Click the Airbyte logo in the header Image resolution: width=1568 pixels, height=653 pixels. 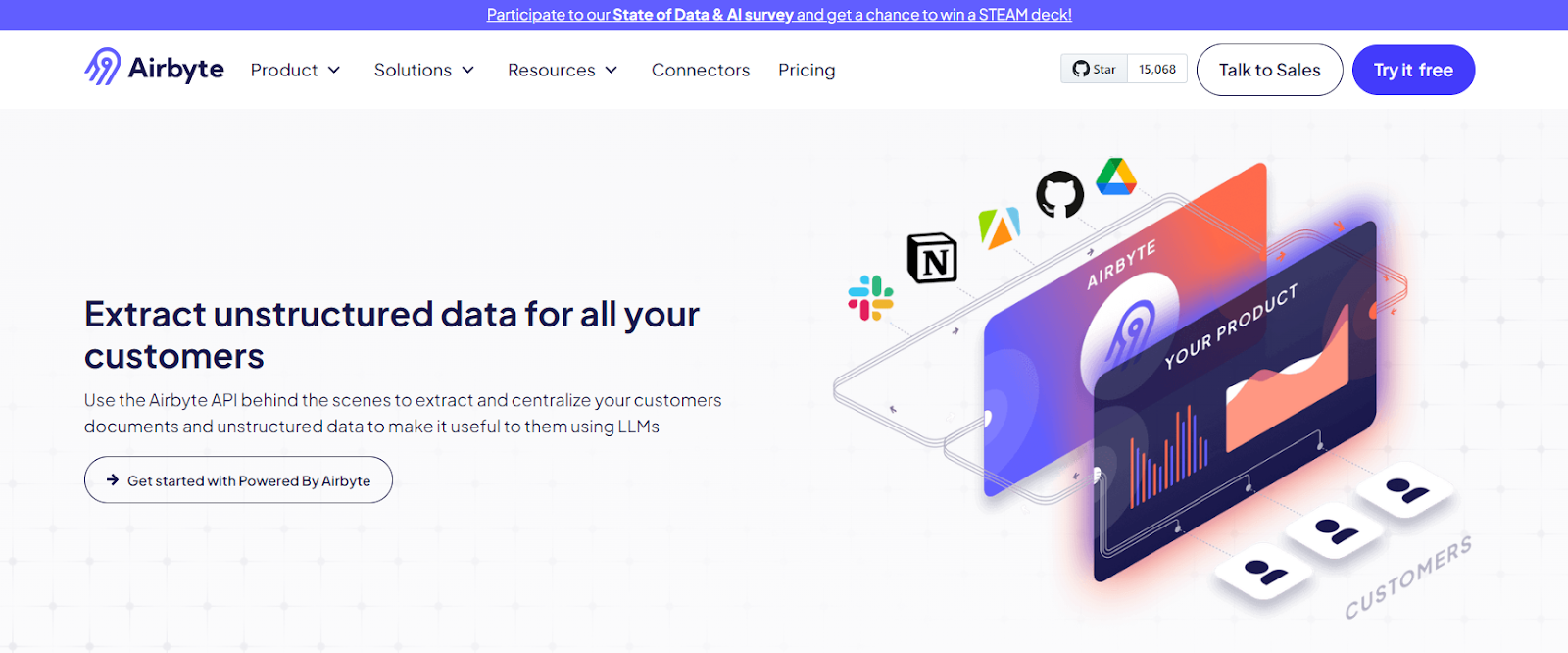coord(154,68)
